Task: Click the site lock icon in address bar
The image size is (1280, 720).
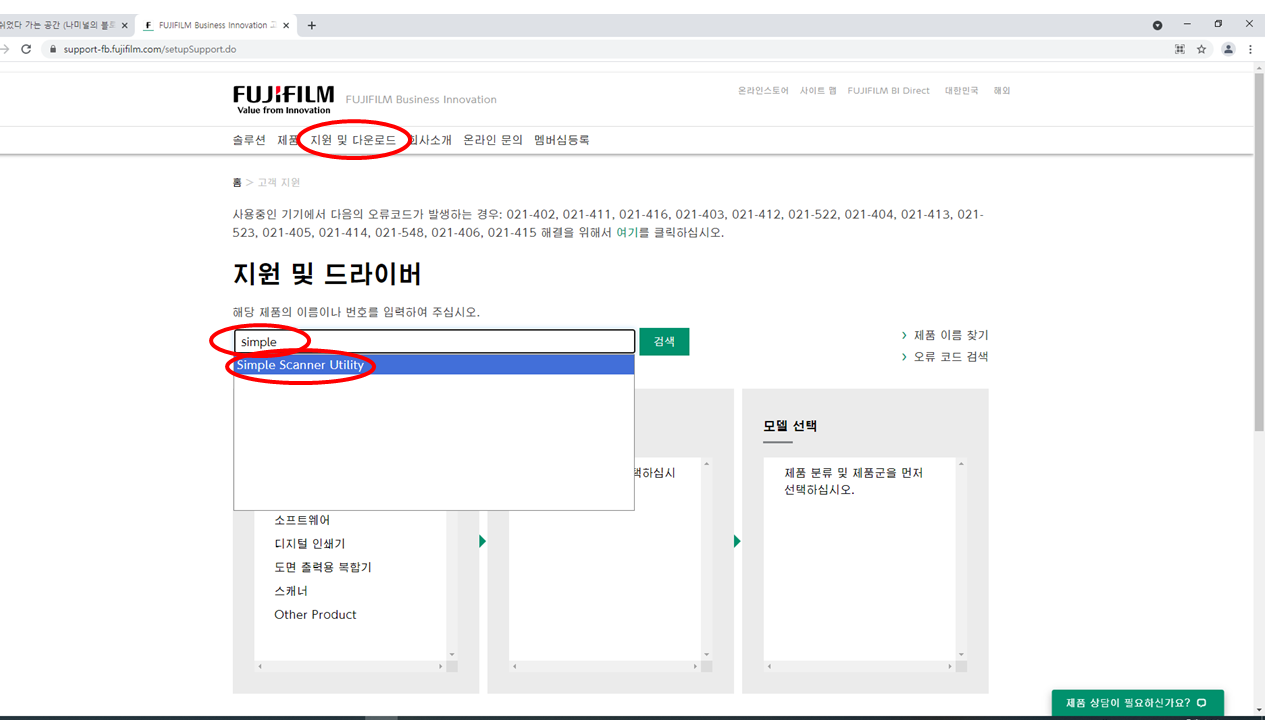Action: [x=54, y=49]
